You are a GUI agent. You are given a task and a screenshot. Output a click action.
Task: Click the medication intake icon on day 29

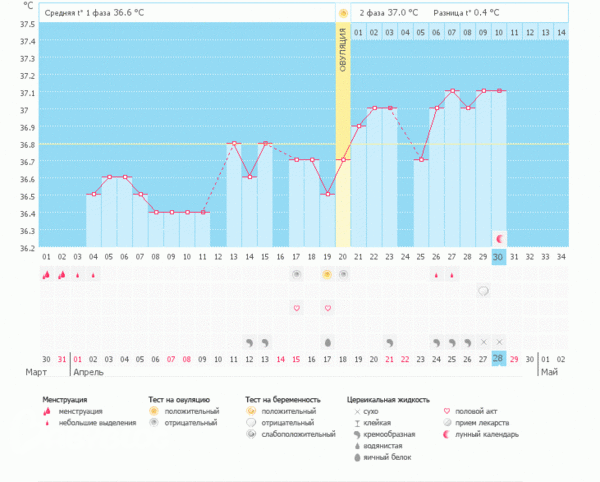point(483,291)
